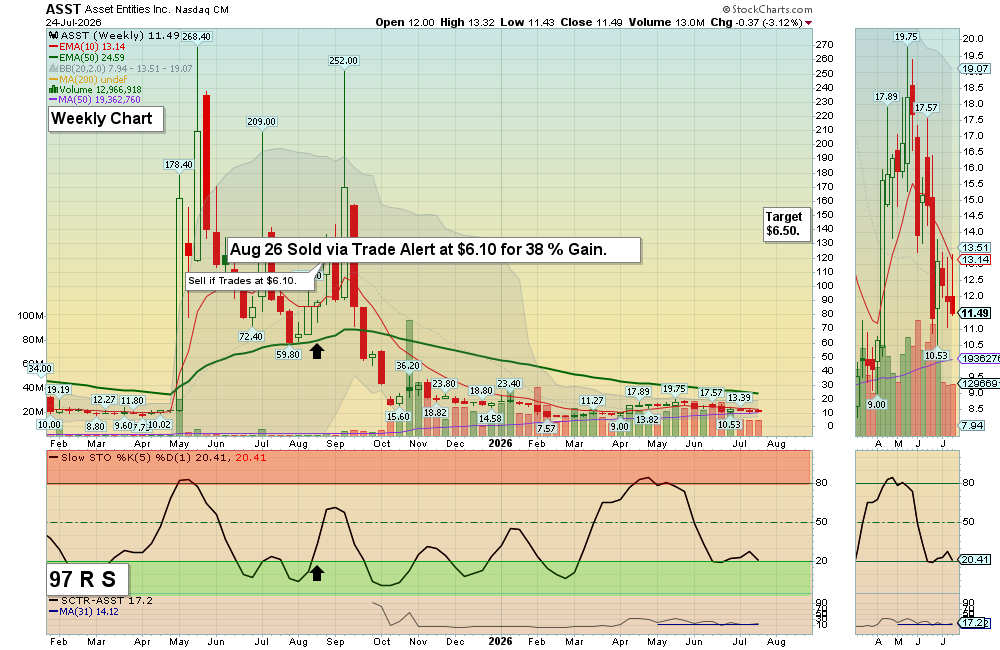Select the purple MA(50) 19,362,760 legend entry

[95, 100]
